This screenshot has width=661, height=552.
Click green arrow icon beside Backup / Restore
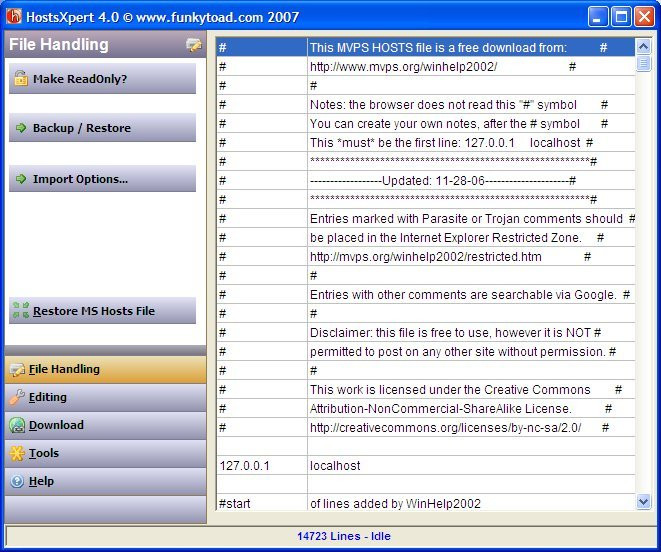tap(21, 127)
